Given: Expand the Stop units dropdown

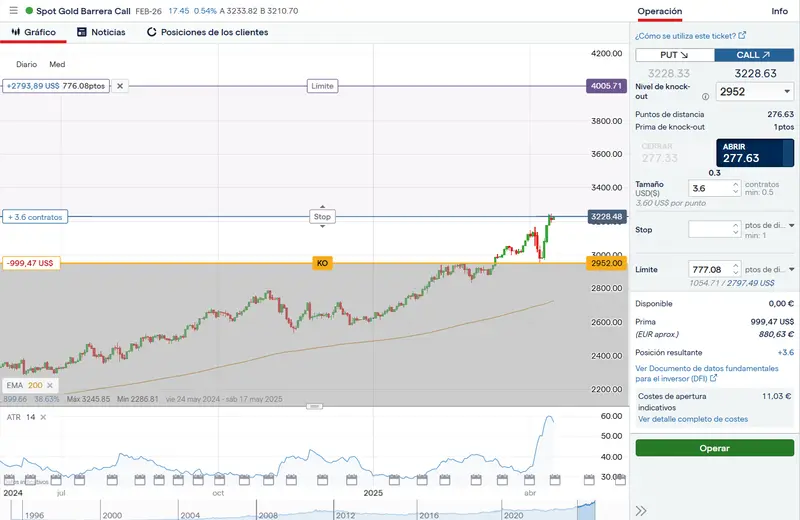Looking at the screenshot, I should [792, 225].
